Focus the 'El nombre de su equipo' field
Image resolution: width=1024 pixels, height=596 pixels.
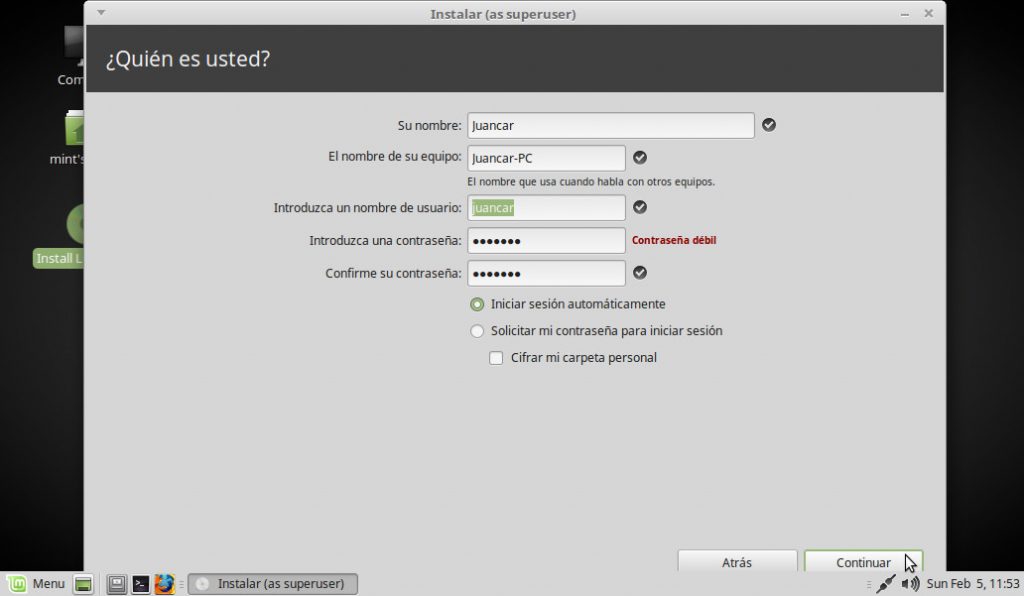[x=546, y=158]
